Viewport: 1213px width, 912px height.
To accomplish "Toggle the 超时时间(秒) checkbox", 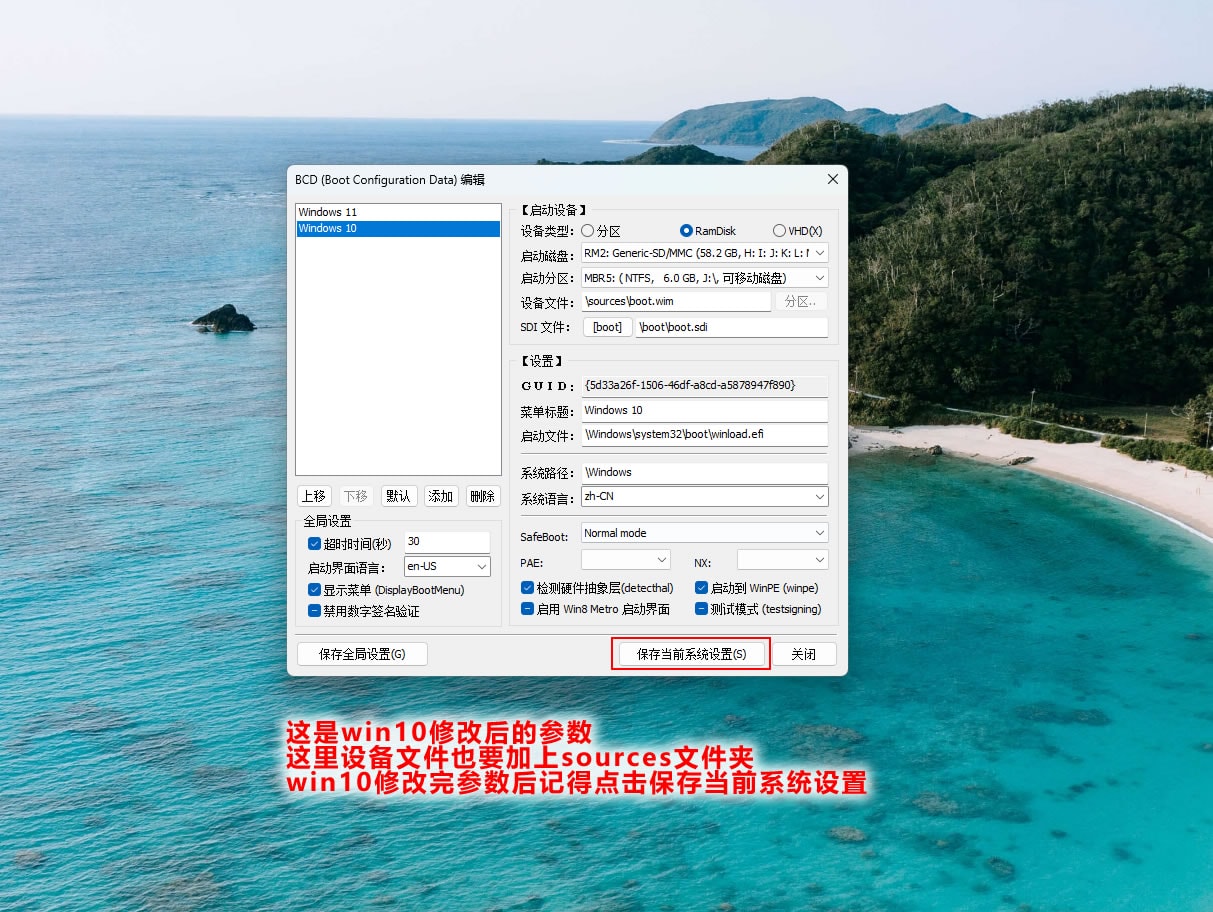I will coord(315,544).
